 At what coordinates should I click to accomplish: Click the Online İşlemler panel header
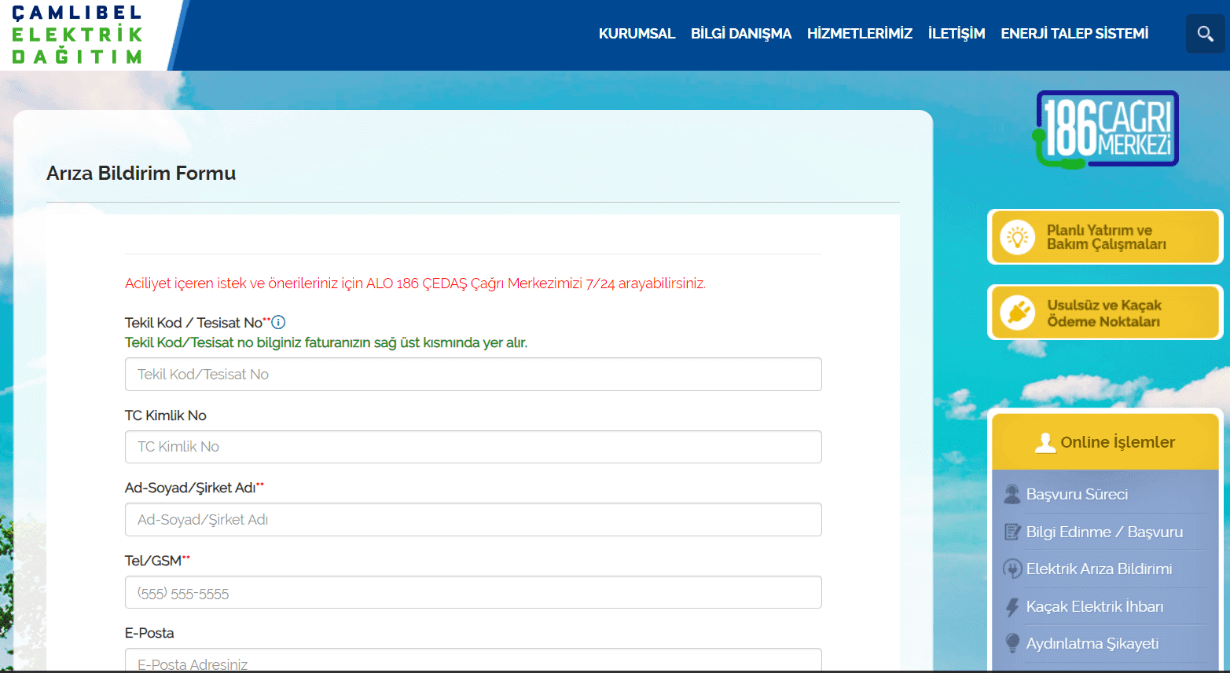click(x=1105, y=442)
